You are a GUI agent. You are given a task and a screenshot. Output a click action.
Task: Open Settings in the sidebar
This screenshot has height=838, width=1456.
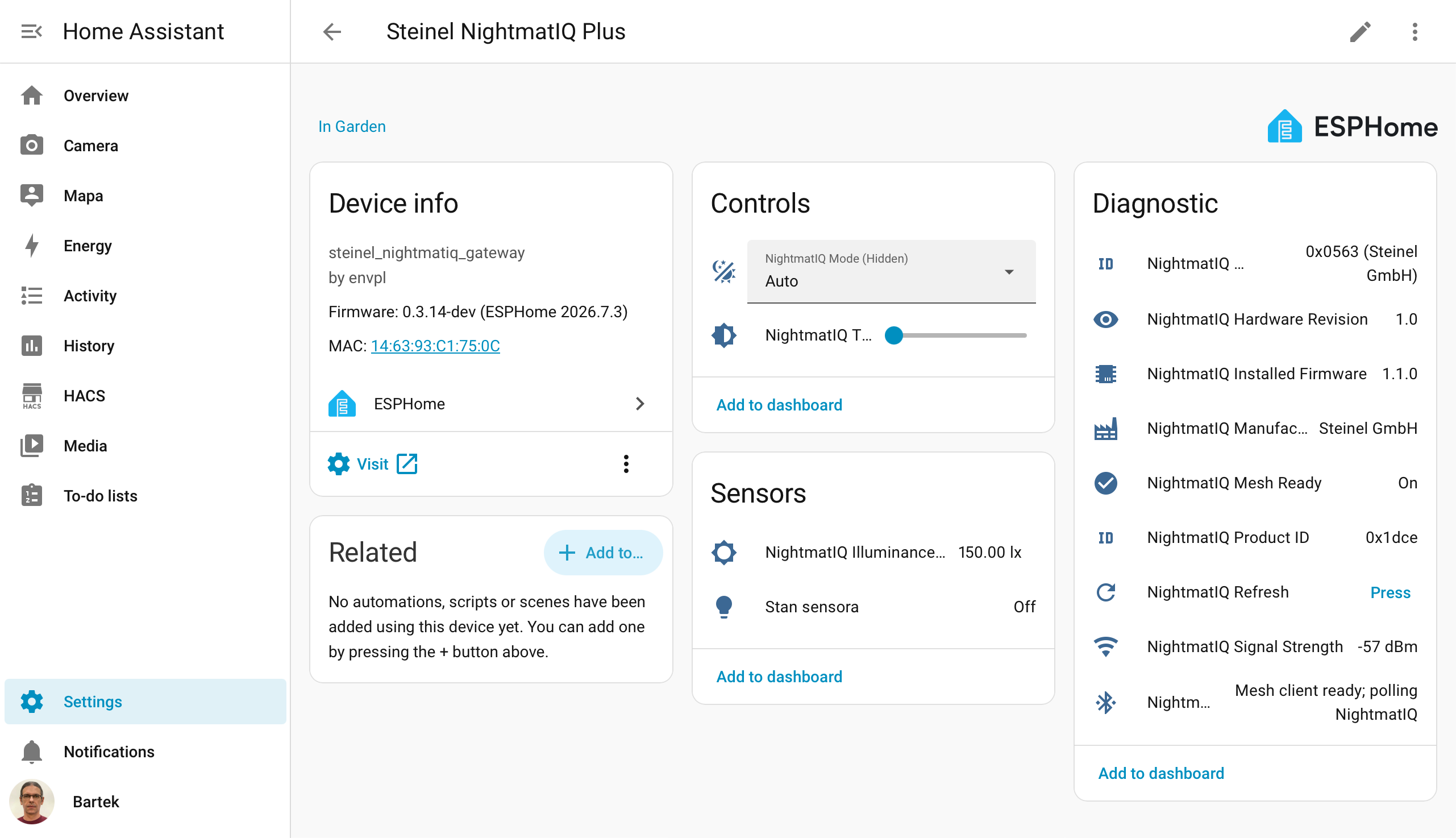pos(145,702)
